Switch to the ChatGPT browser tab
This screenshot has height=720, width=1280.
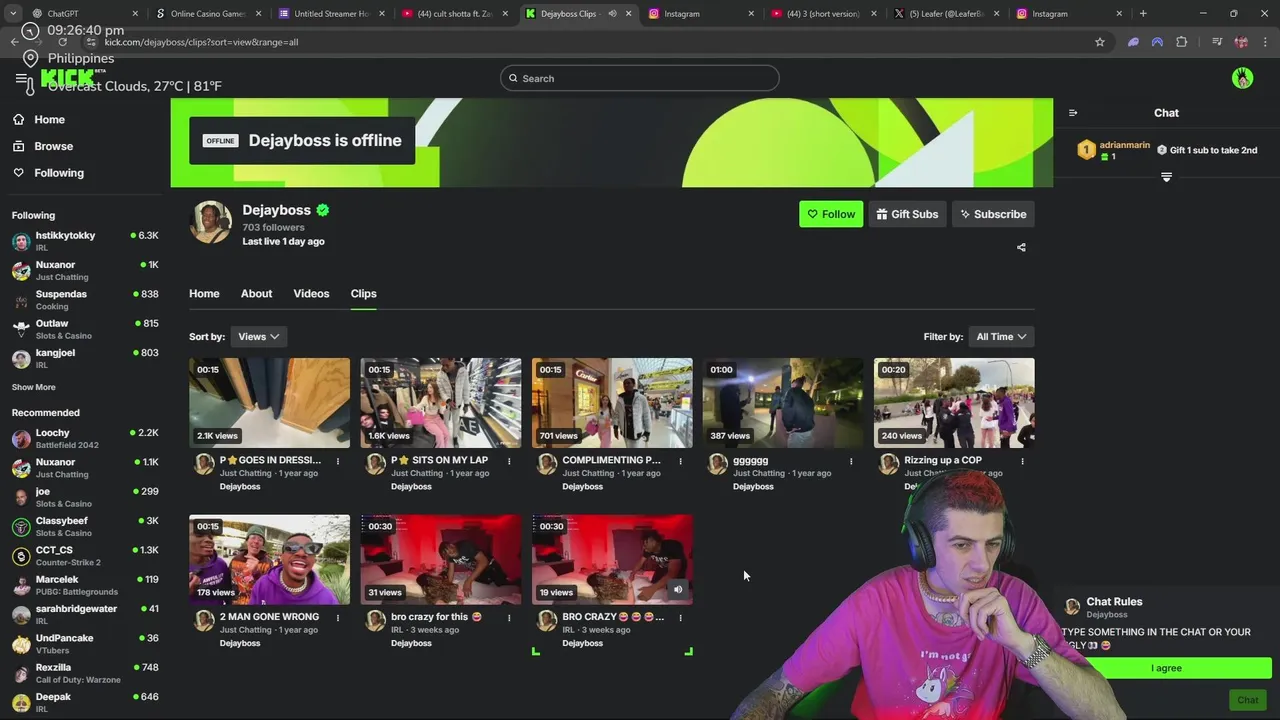(x=85, y=14)
